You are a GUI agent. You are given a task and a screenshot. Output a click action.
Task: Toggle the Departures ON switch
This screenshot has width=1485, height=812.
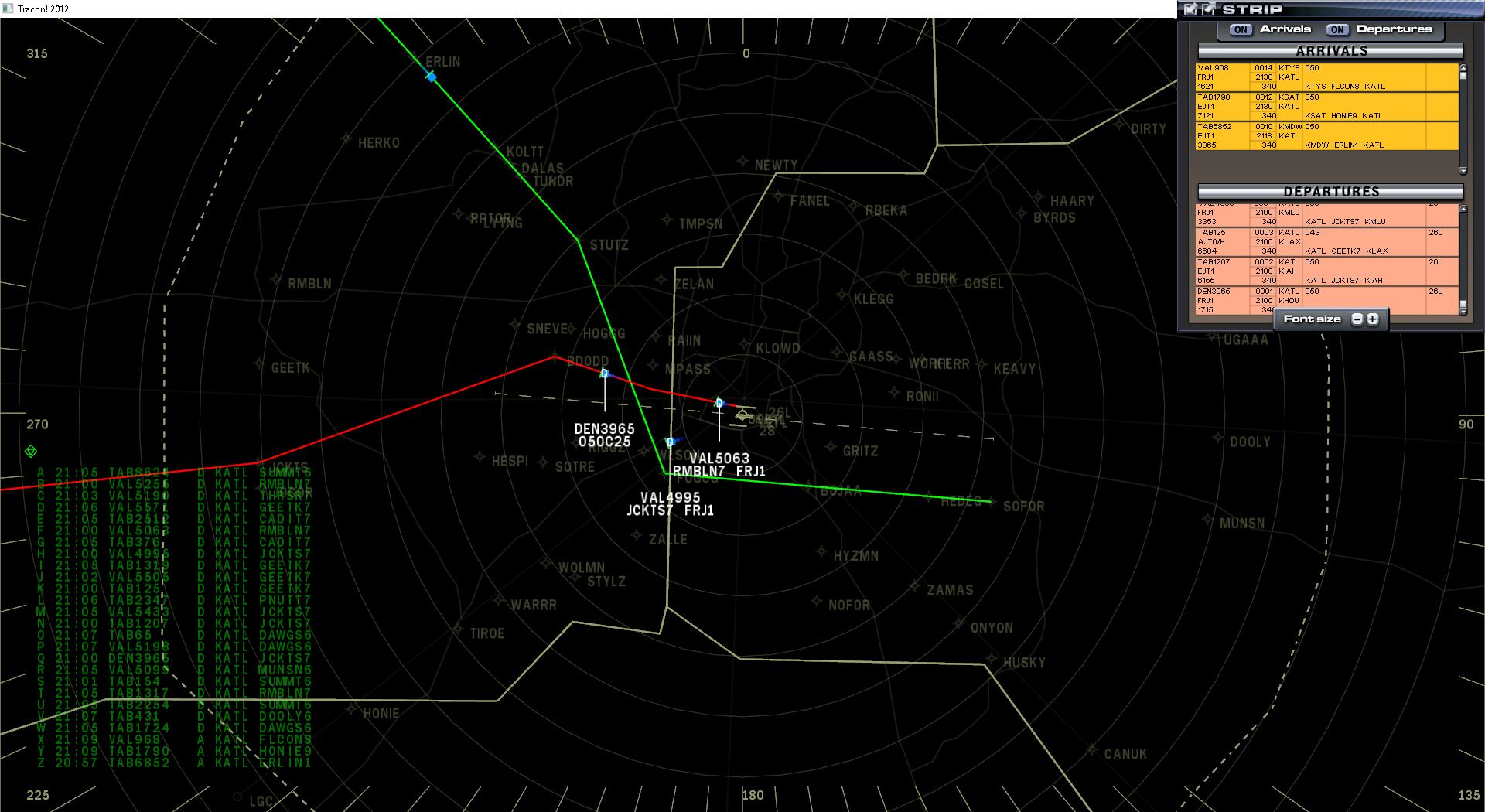tap(1337, 29)
